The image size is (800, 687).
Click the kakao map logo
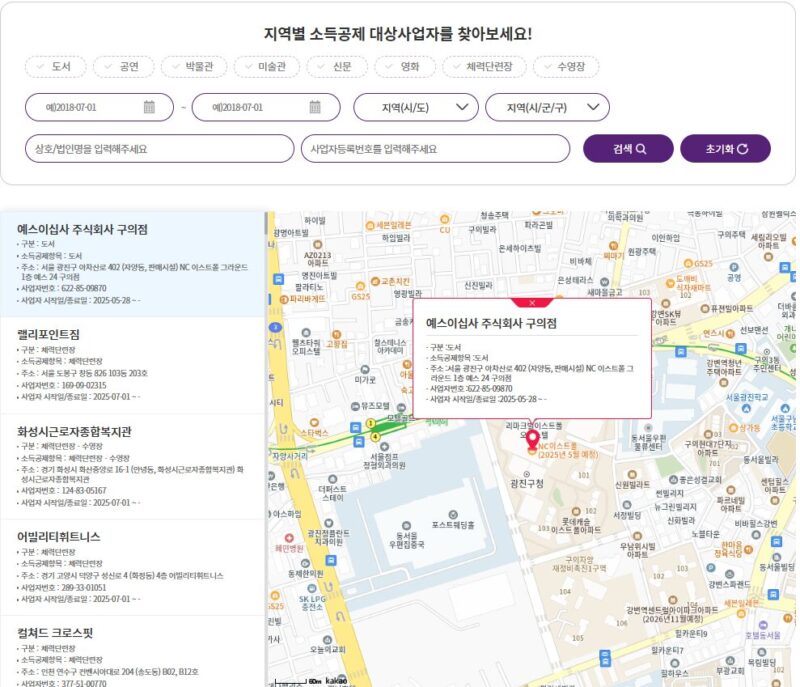coord(336,680)
